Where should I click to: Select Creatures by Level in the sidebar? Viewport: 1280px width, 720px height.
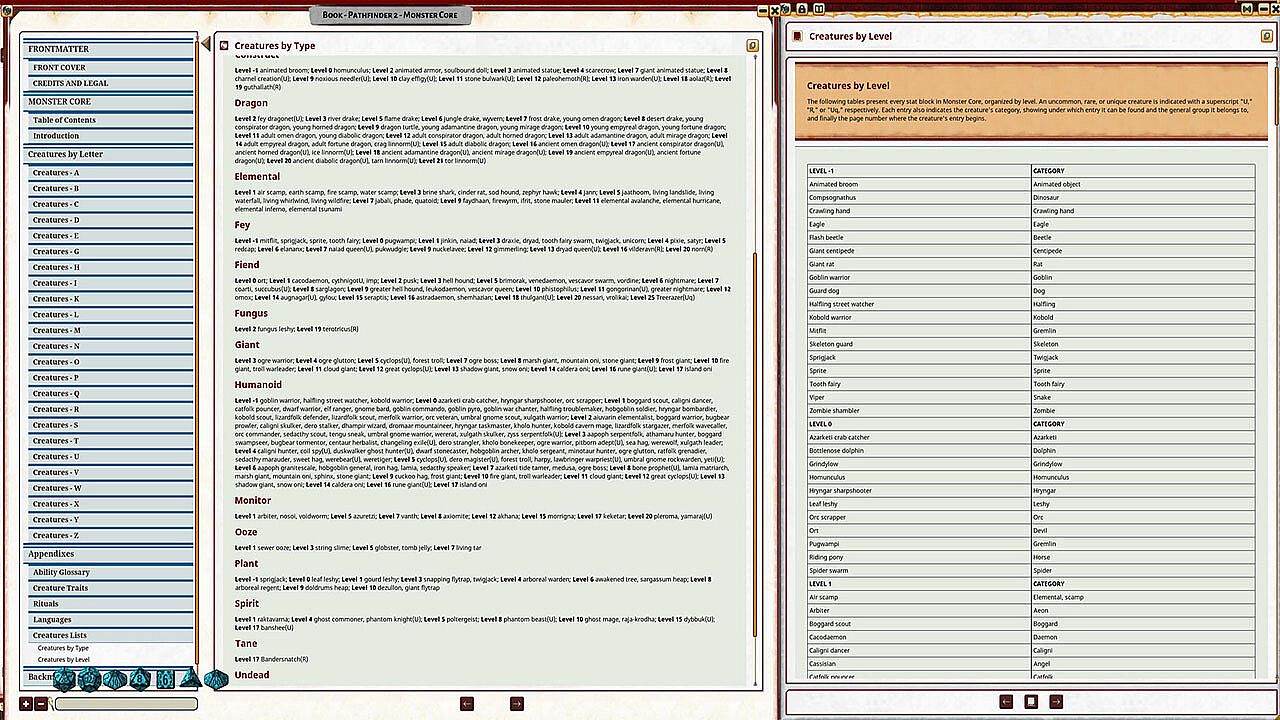[64, 660]
